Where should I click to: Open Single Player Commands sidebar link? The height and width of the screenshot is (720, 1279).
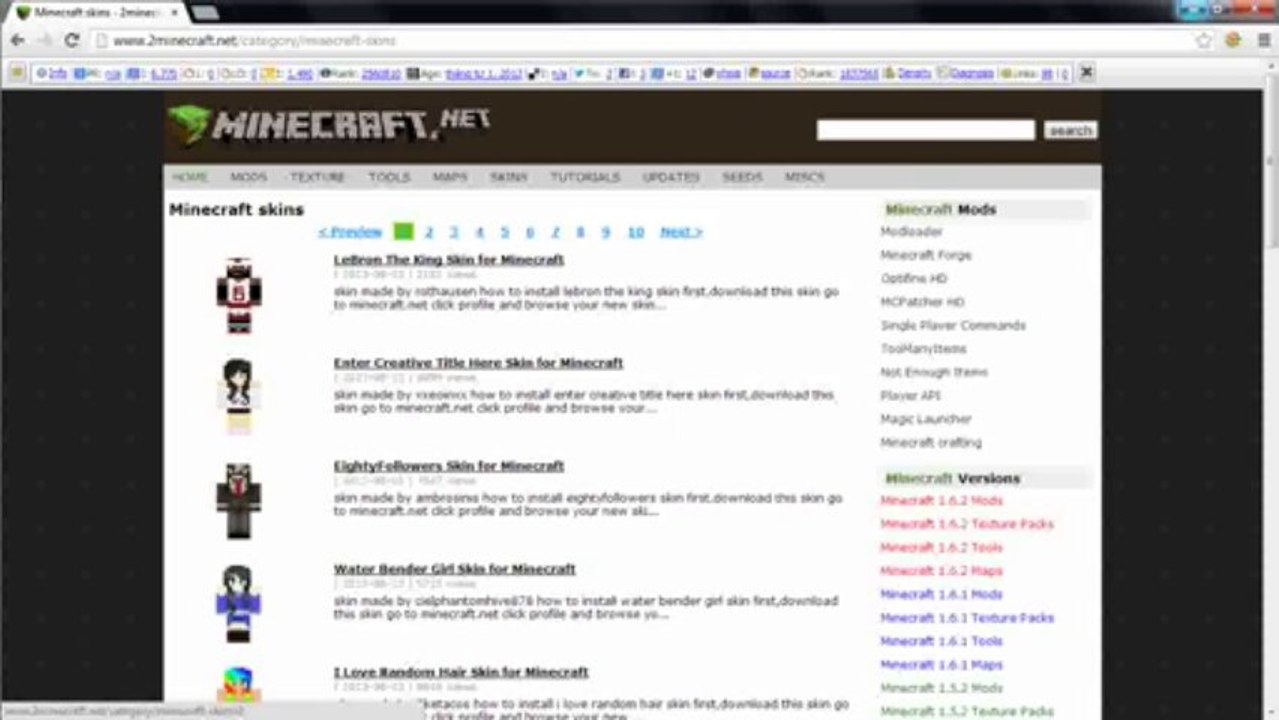click(953, 326)
